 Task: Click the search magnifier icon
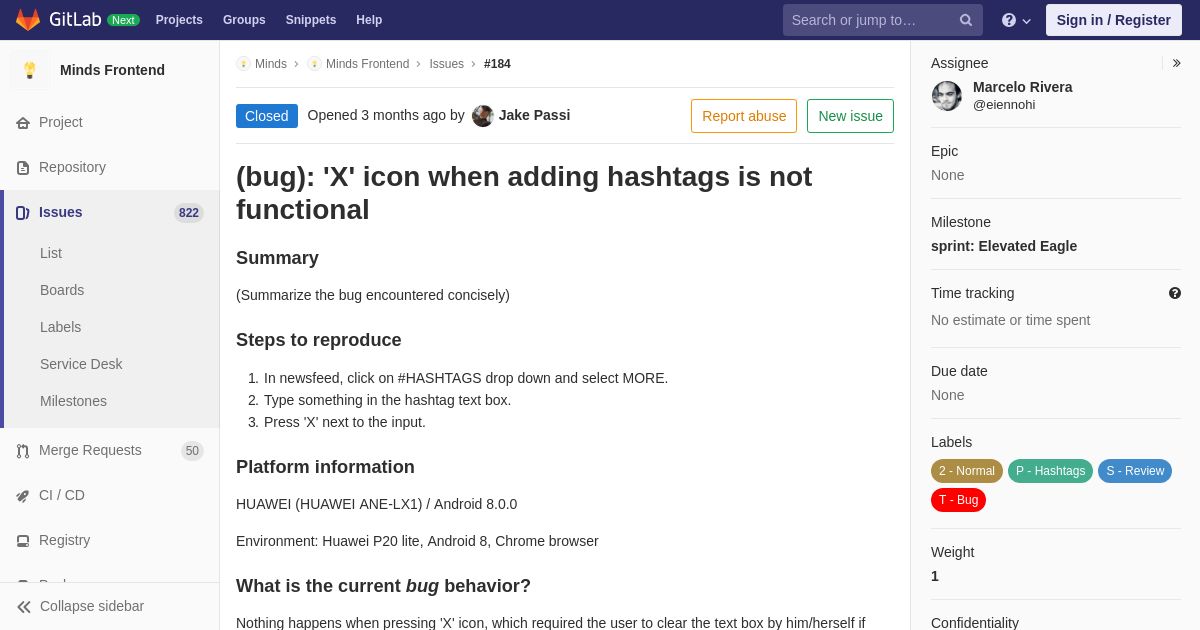tap(966, 20)
